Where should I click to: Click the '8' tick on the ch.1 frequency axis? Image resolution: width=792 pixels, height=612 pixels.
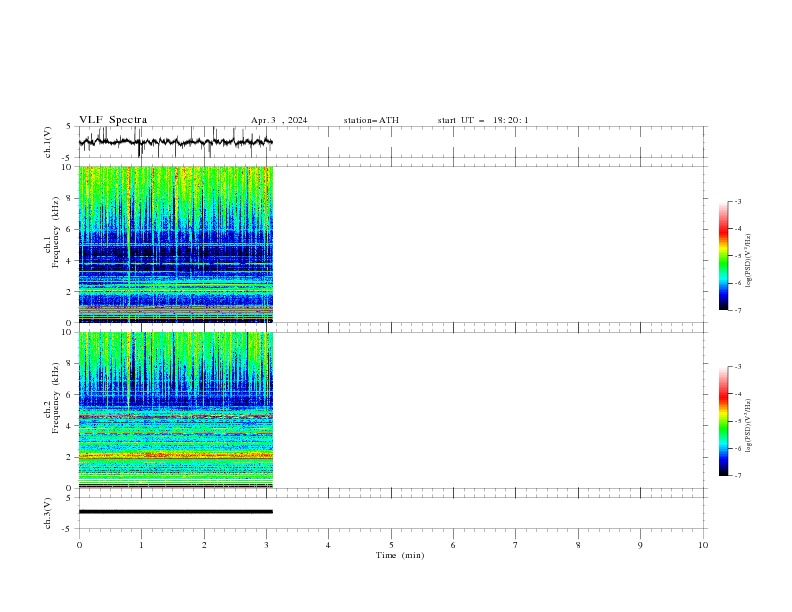pyautogui.click(x=69, y=198)
